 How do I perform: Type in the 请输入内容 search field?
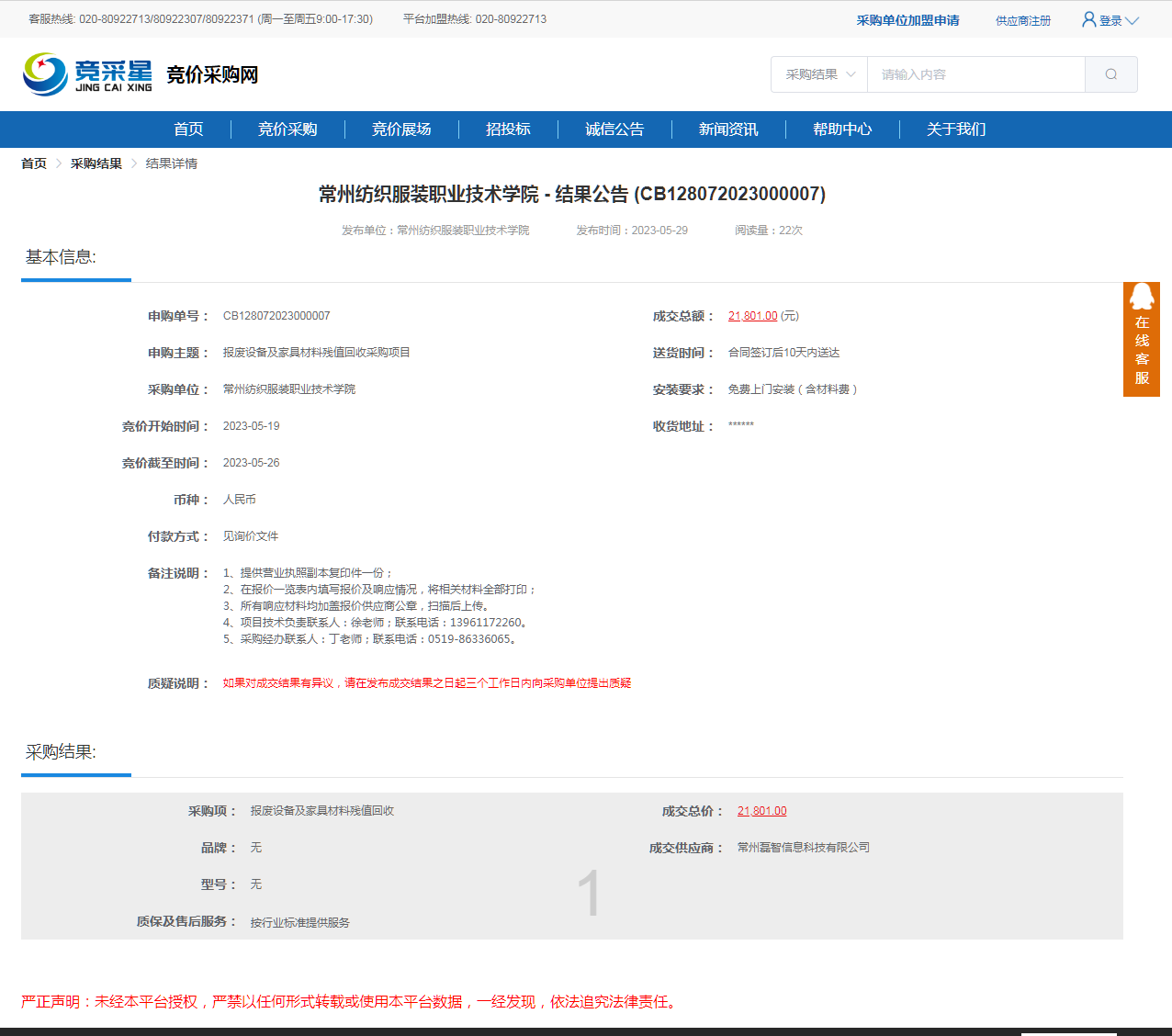click(x=975, y=74)
